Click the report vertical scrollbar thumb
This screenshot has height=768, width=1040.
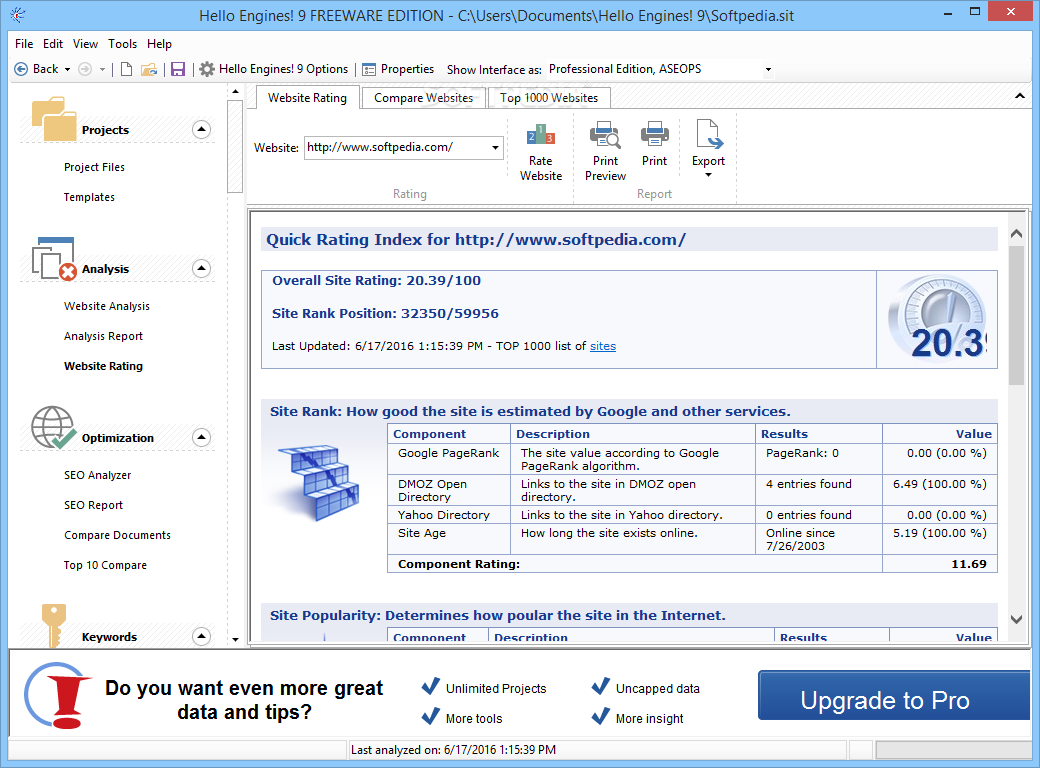[x=1016, y=315]
